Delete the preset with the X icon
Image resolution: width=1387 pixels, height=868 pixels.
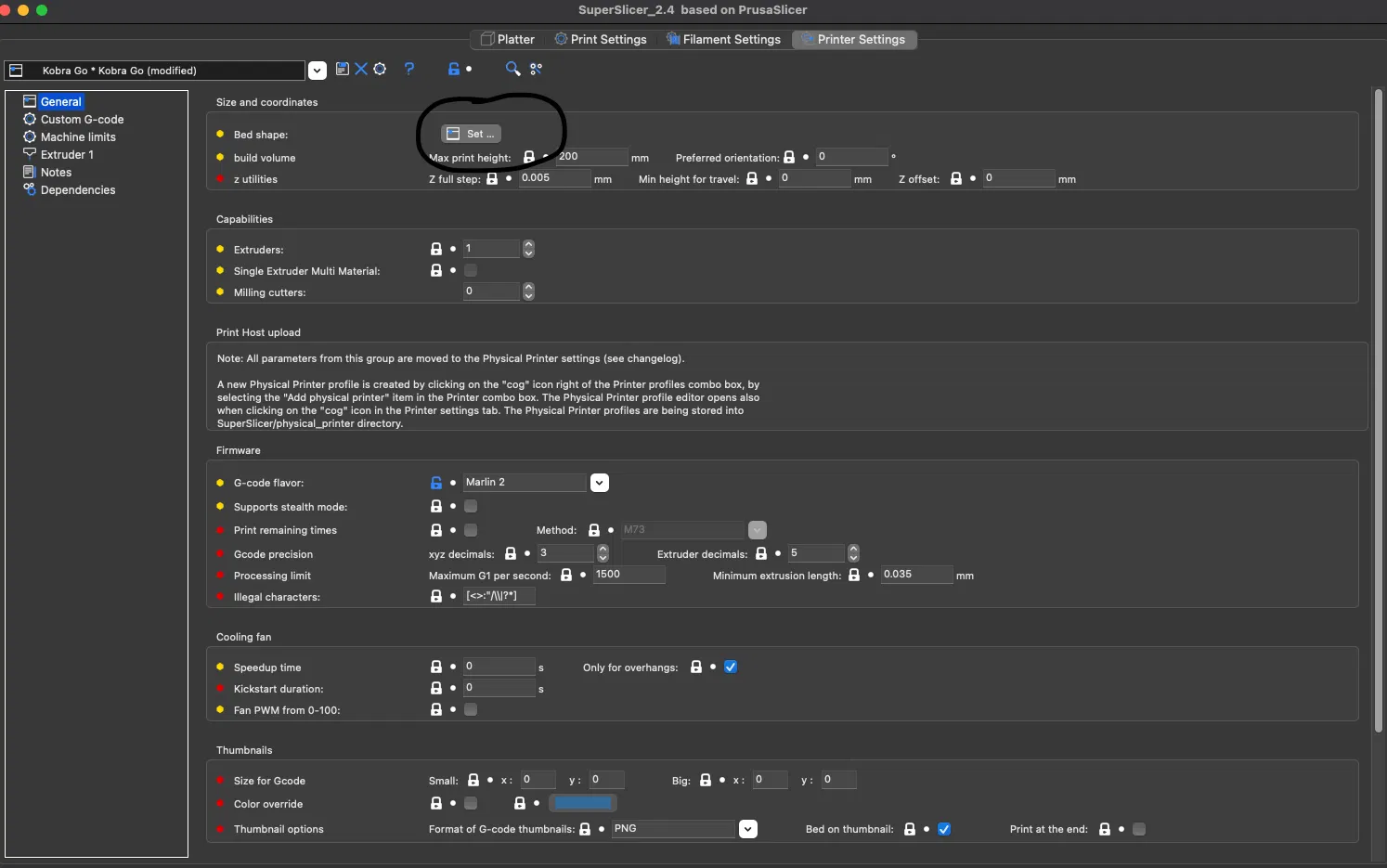tap(361, 69)
